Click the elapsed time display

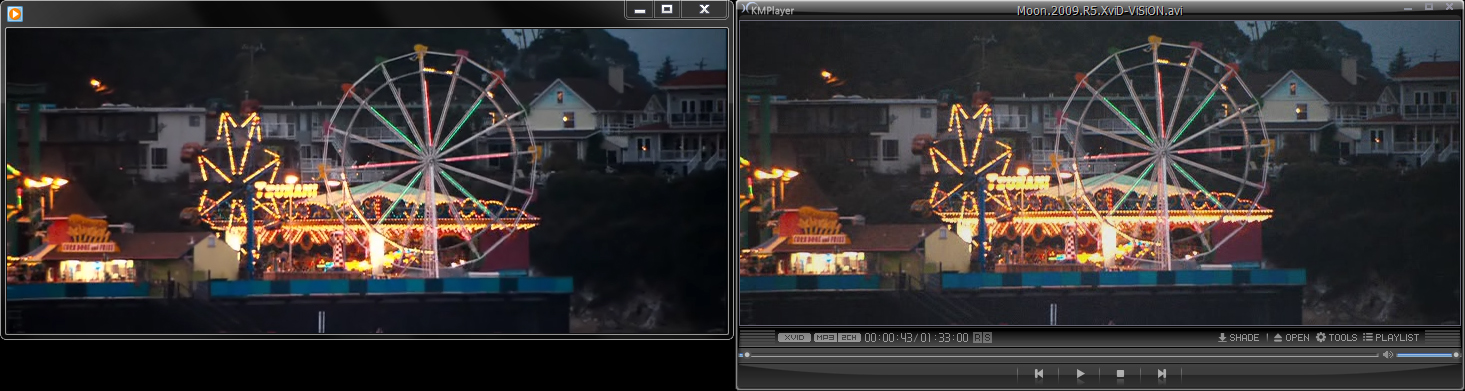(889, 338)
